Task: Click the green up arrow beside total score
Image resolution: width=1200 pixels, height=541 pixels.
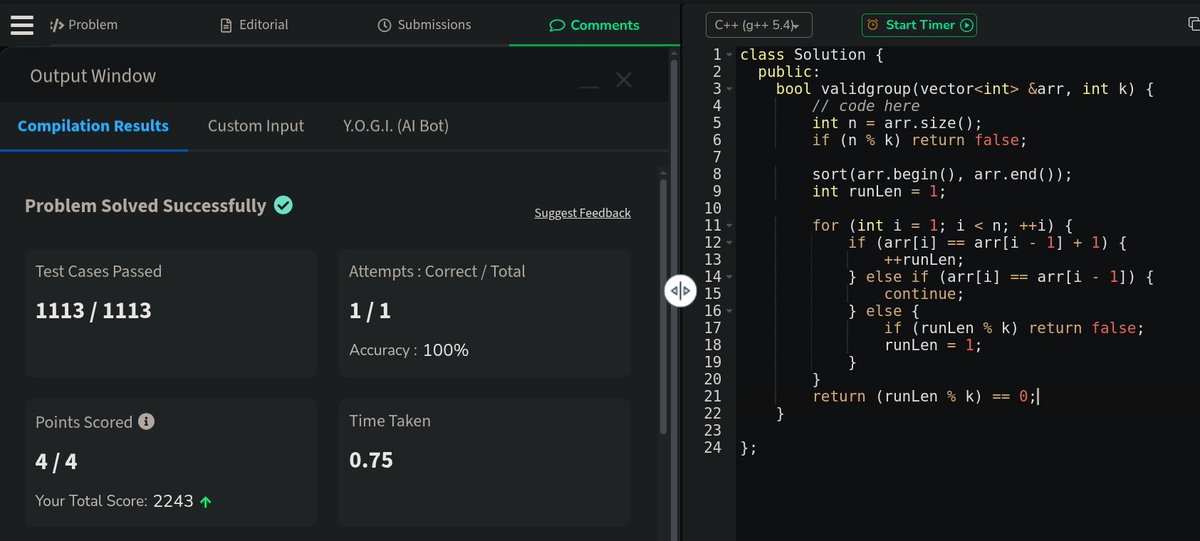Action: [206, 502]
